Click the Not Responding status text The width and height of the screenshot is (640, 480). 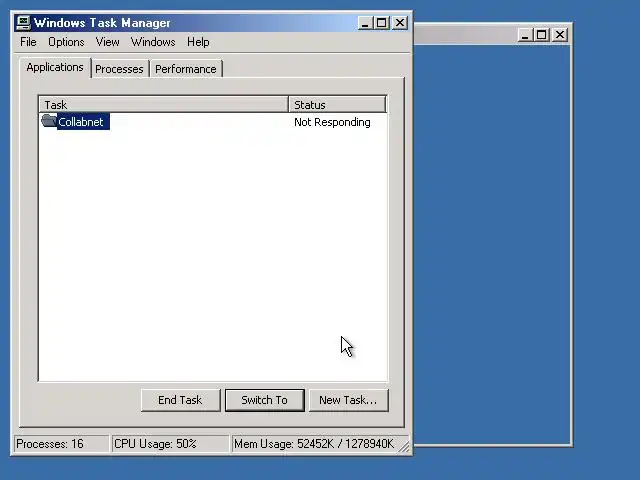pyautogui.click(x=332, y=122)
